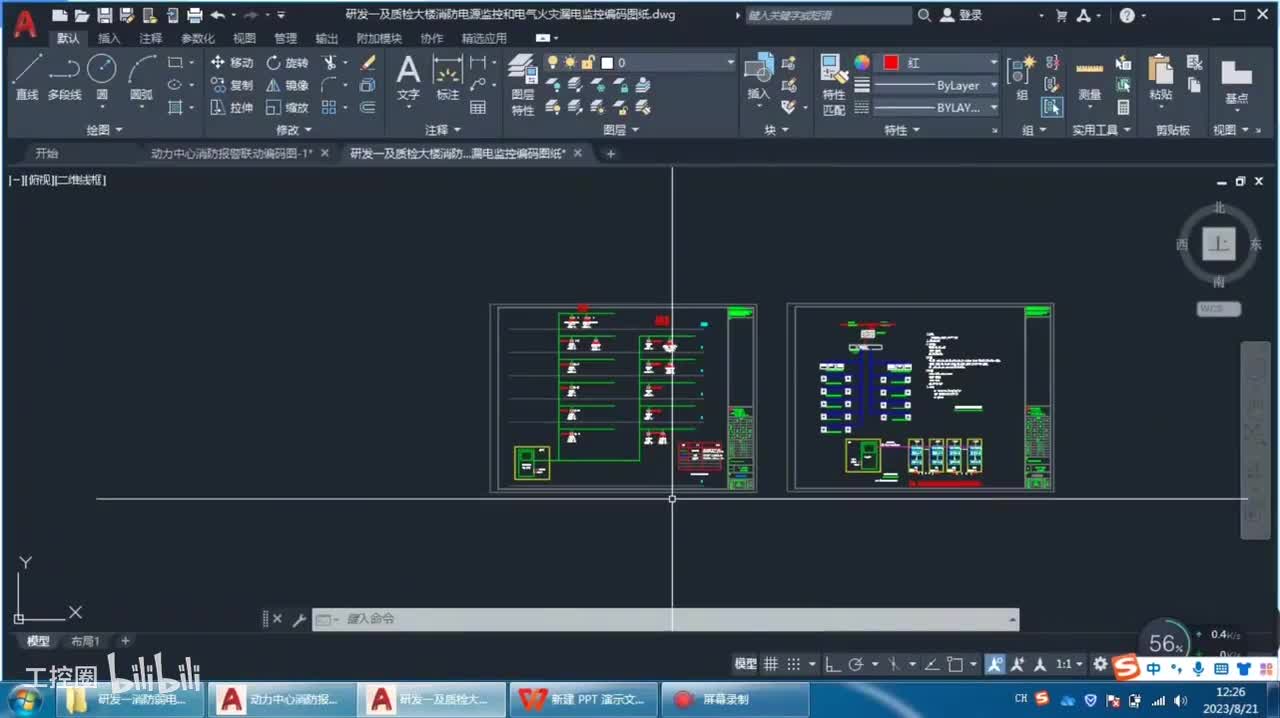The width and height of the screenshot is (1280, 718).
Task: Choose the Rotate (旋转) command
Action: (x=287, y=62)
